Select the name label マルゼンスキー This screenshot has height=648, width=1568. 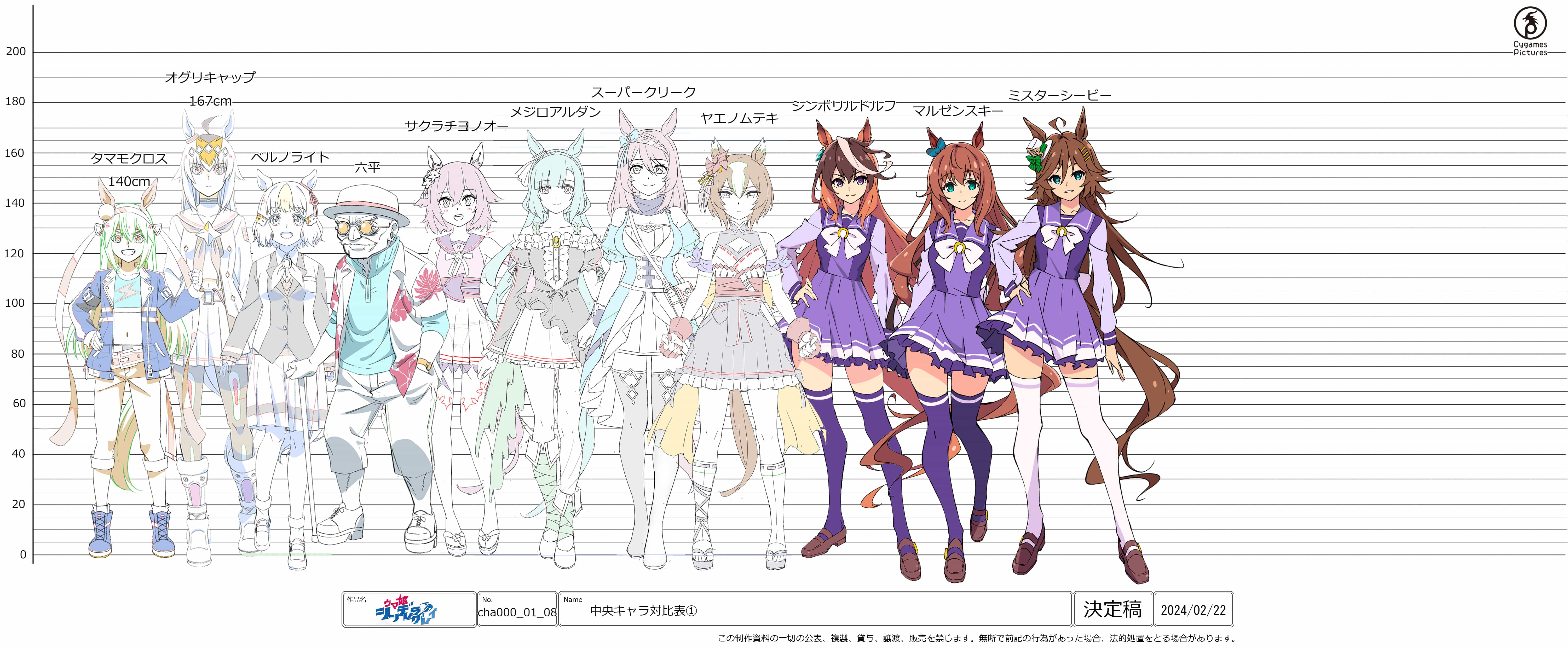click(x=958, y=111)
